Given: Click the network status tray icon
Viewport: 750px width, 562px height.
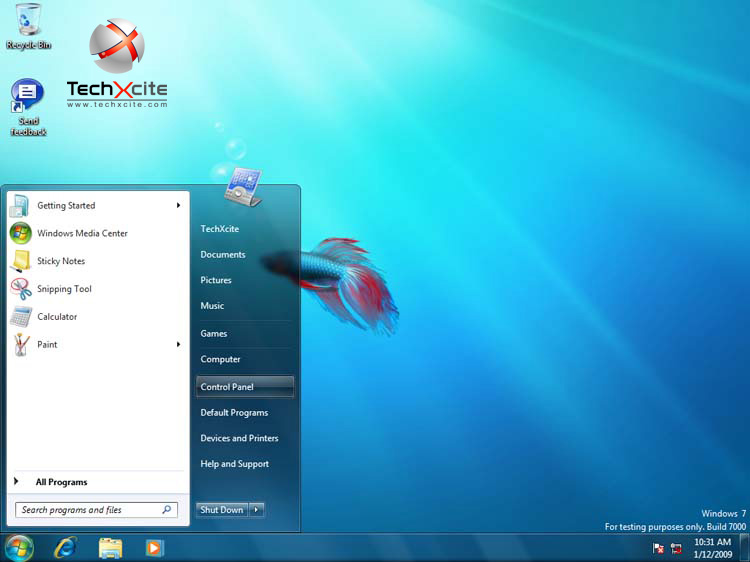Looking at the screenshot, I should 676,548.
